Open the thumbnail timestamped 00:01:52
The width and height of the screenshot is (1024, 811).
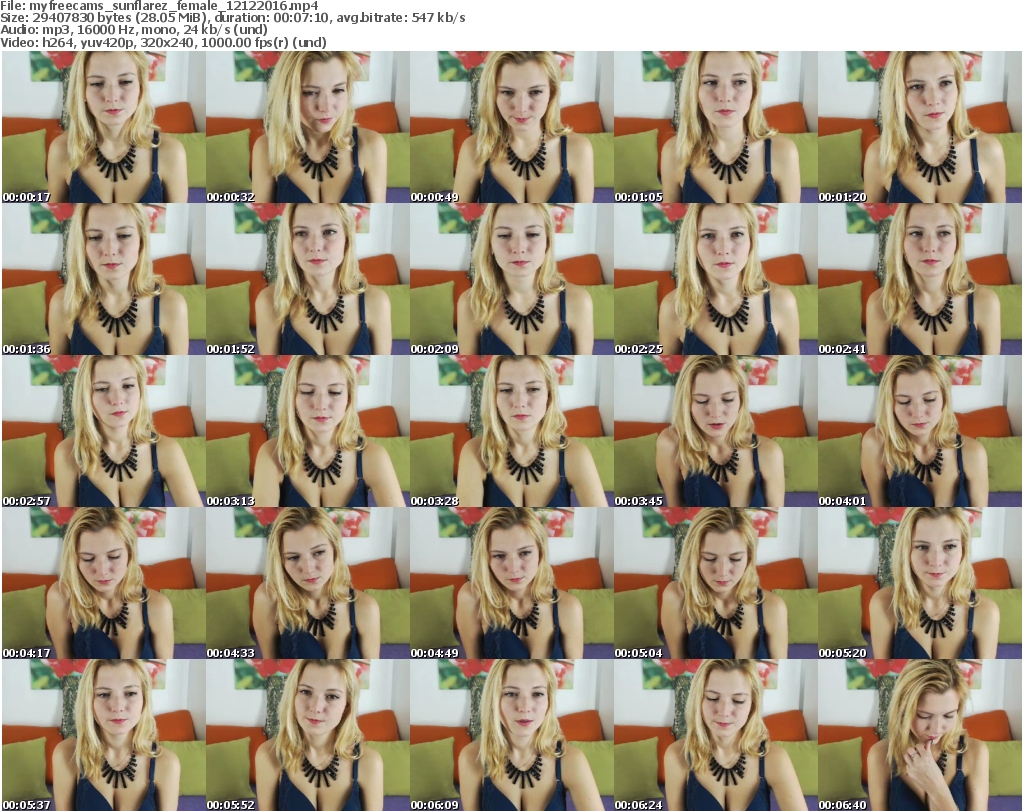[308, 279]
